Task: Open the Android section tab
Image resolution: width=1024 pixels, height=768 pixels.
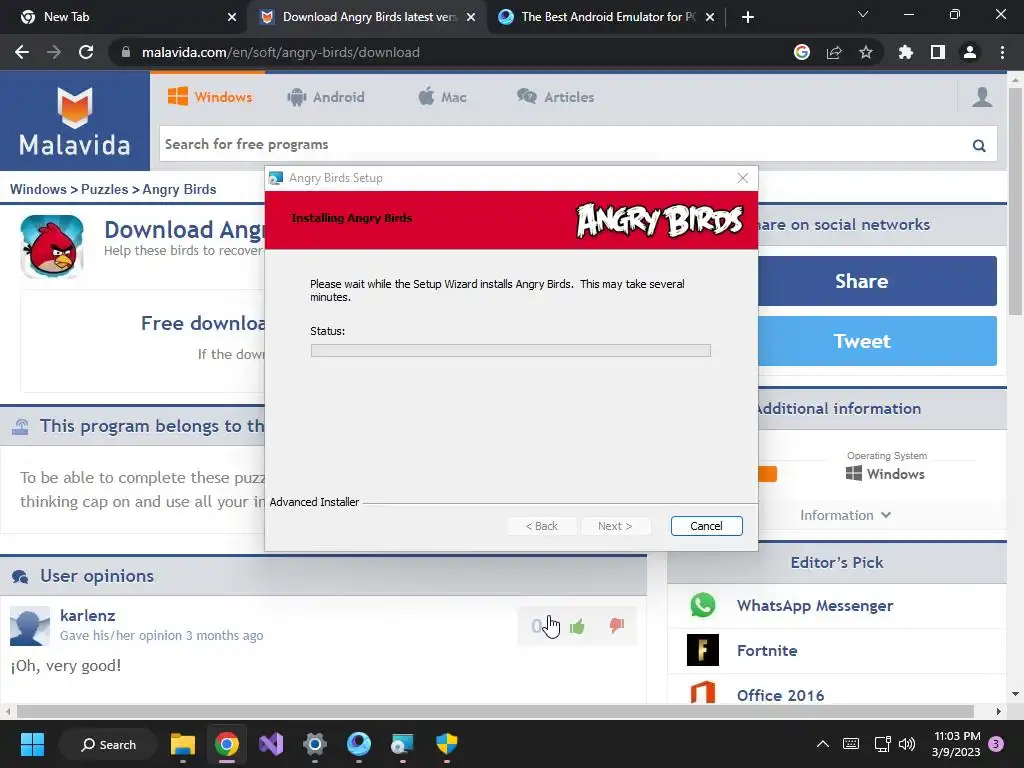Action: click(326, 97)
